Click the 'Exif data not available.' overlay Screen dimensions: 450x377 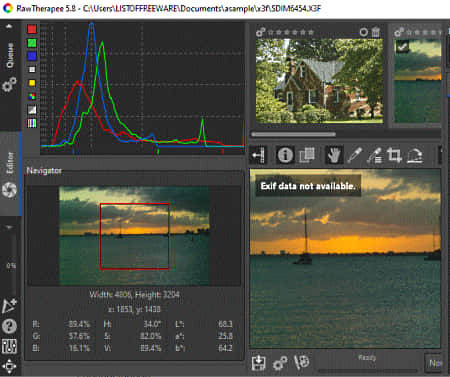point(308,186)
